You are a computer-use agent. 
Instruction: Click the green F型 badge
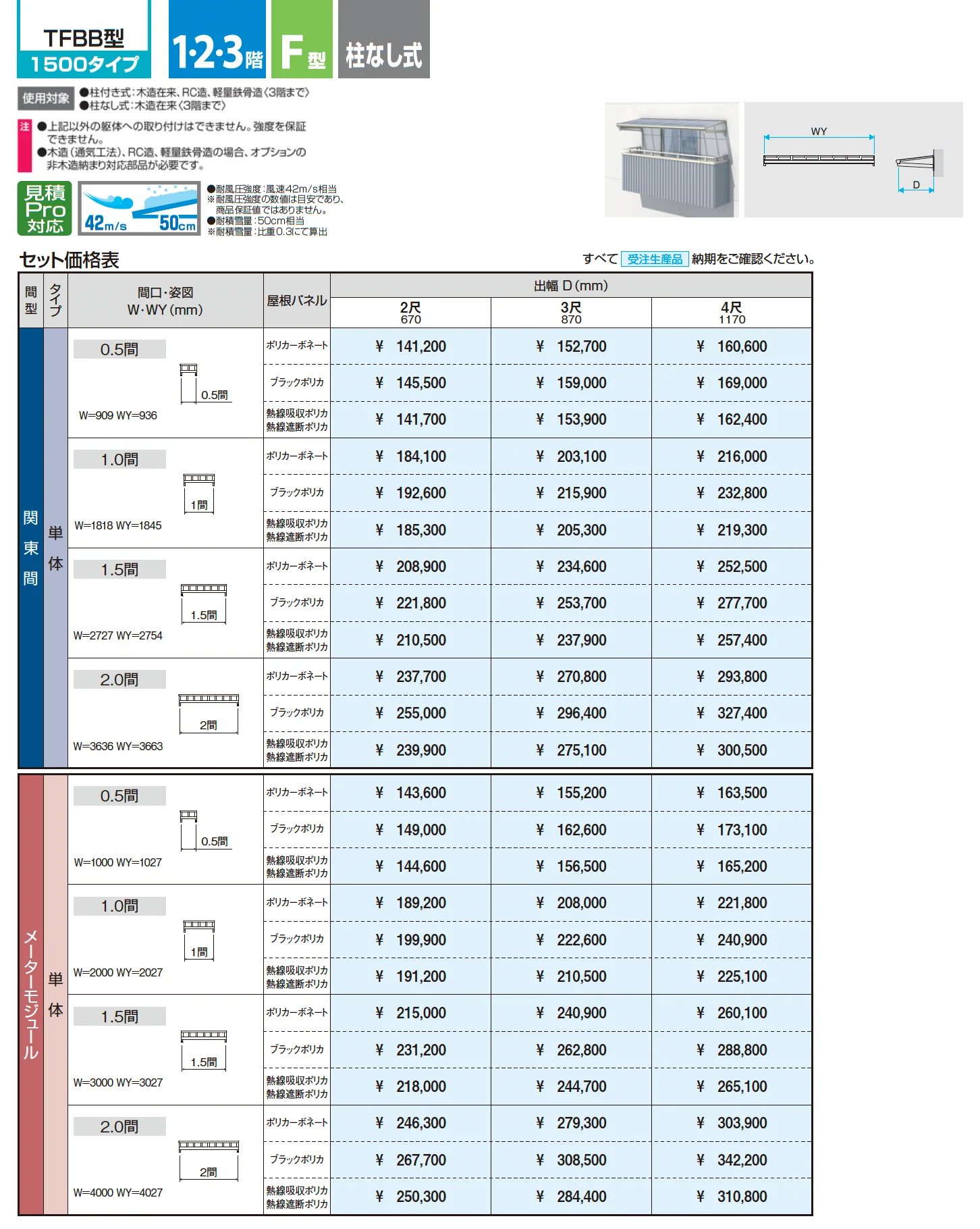click(302, 39)
